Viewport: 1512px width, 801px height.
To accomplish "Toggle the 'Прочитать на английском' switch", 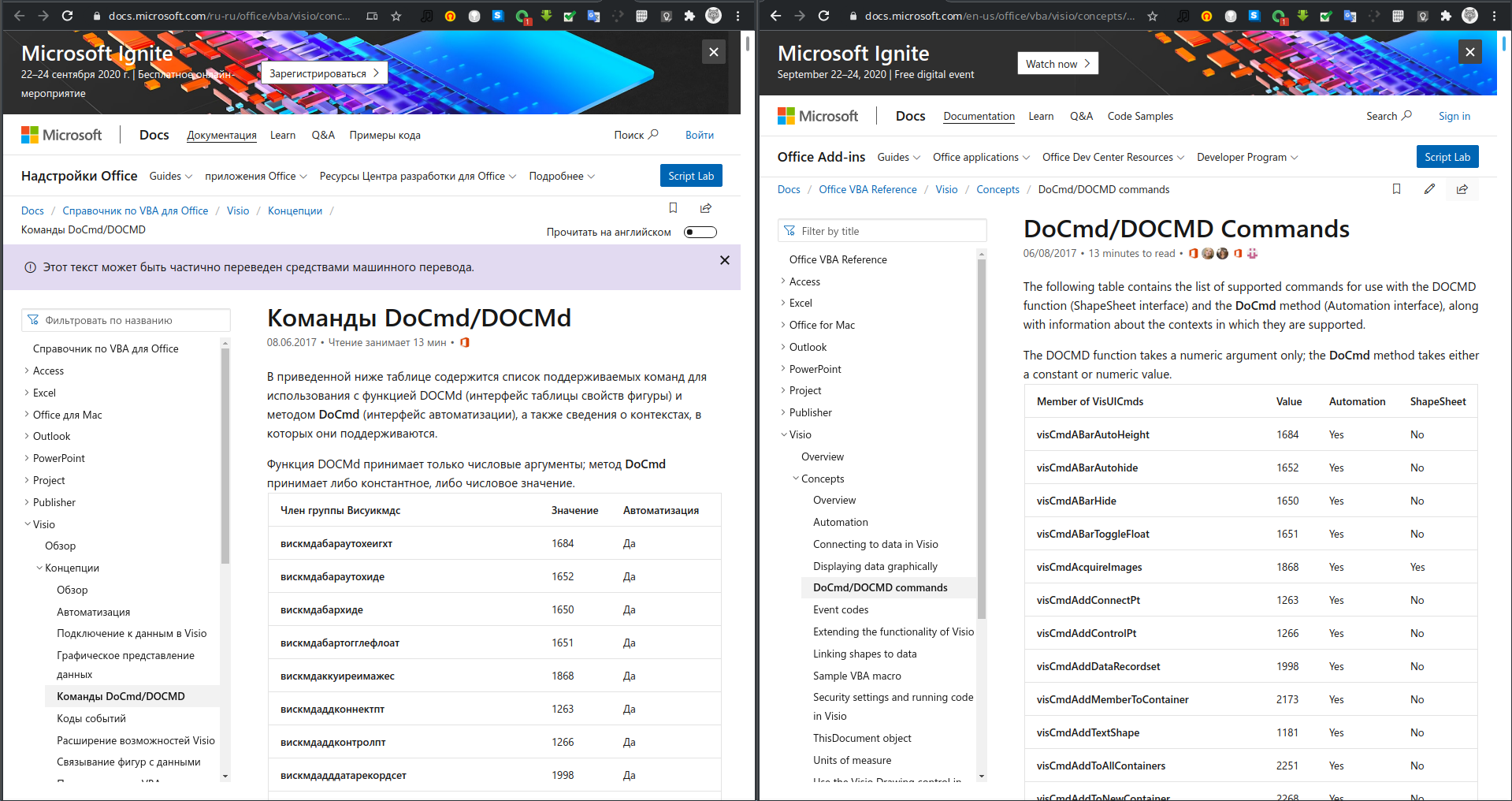I will tap(700, 232).
